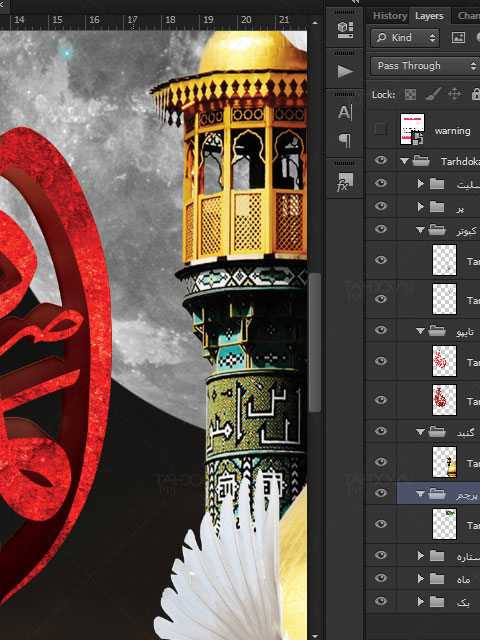The image size is (480, 640).
Task: Click the warning layer thumbnail
Action: (x=412, y=129)
